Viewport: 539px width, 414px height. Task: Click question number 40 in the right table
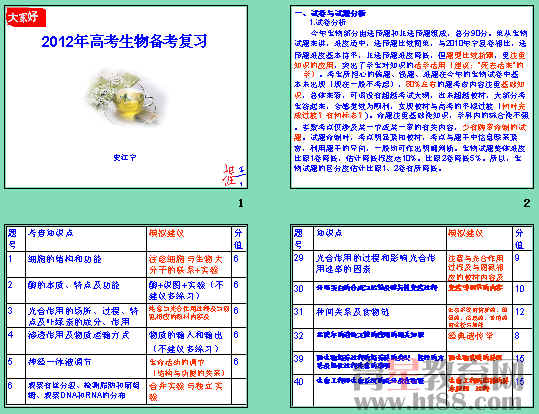tap(299, 381)
